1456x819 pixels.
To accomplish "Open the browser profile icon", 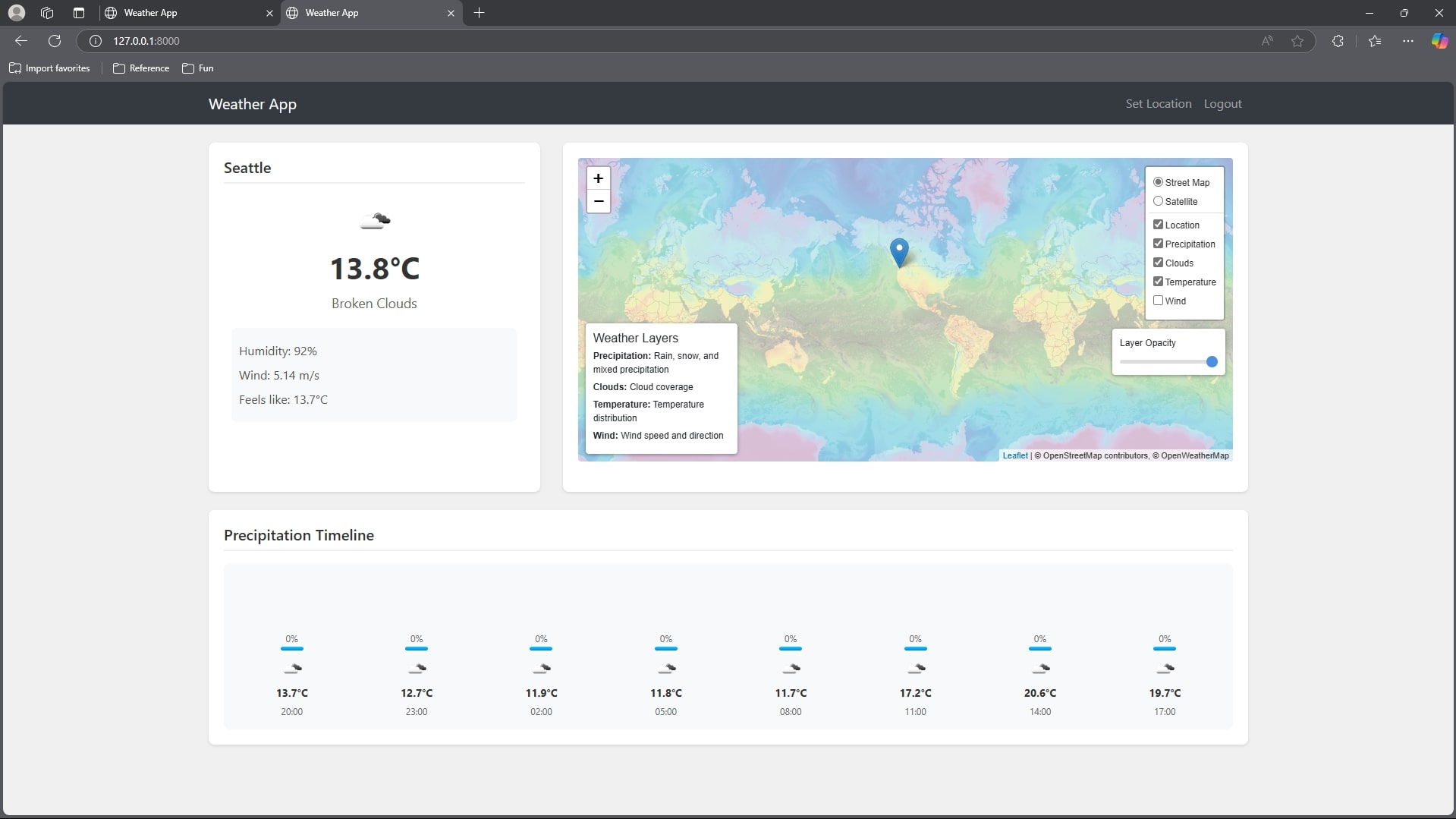I will click(17, 13).
